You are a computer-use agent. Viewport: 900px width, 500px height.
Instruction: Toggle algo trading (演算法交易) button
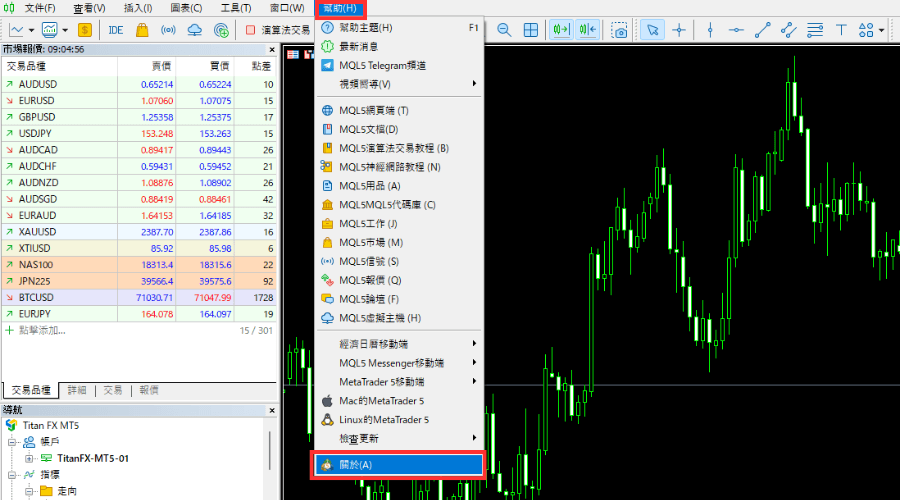(x=278, y=30)
